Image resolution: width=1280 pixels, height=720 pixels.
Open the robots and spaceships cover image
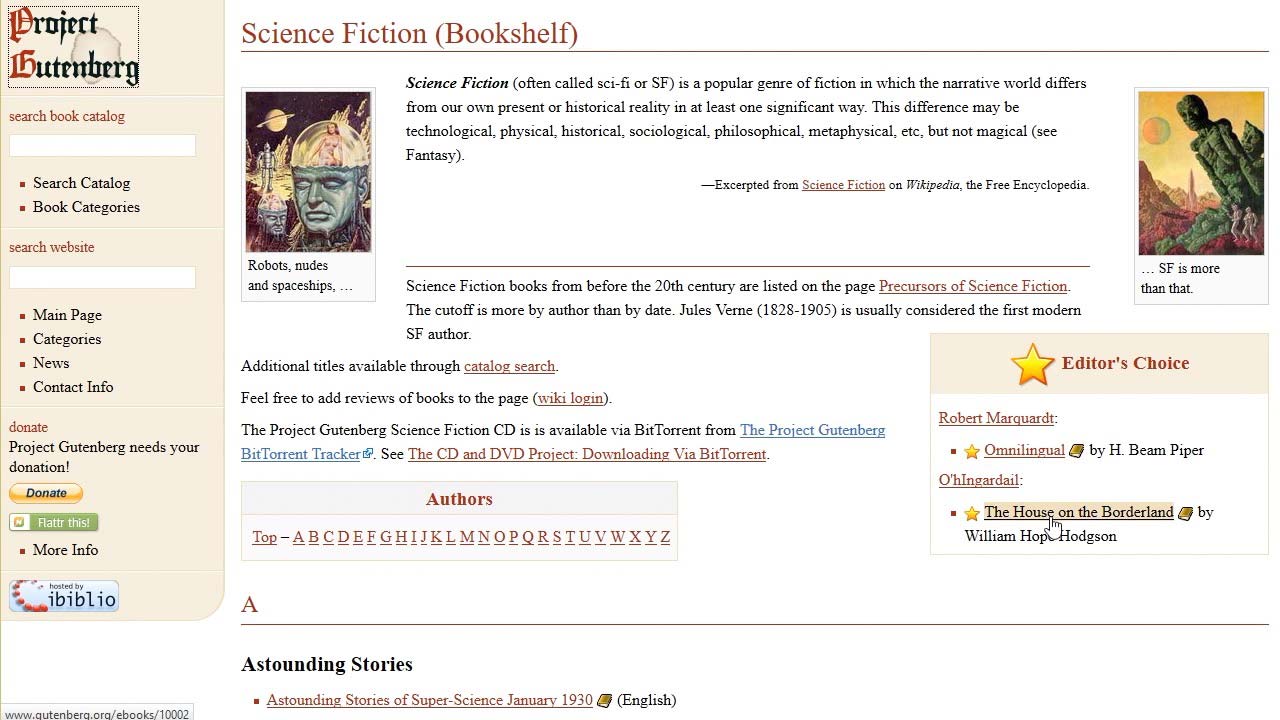[308, 172]
